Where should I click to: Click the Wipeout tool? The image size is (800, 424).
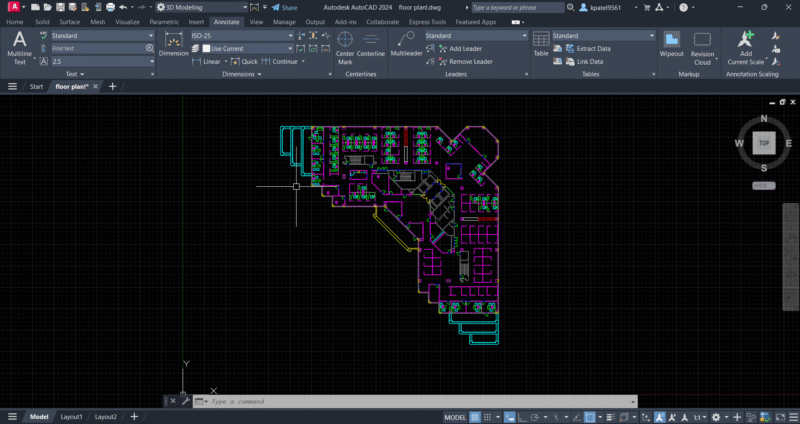pyautogui.click(x=671, y=44)
